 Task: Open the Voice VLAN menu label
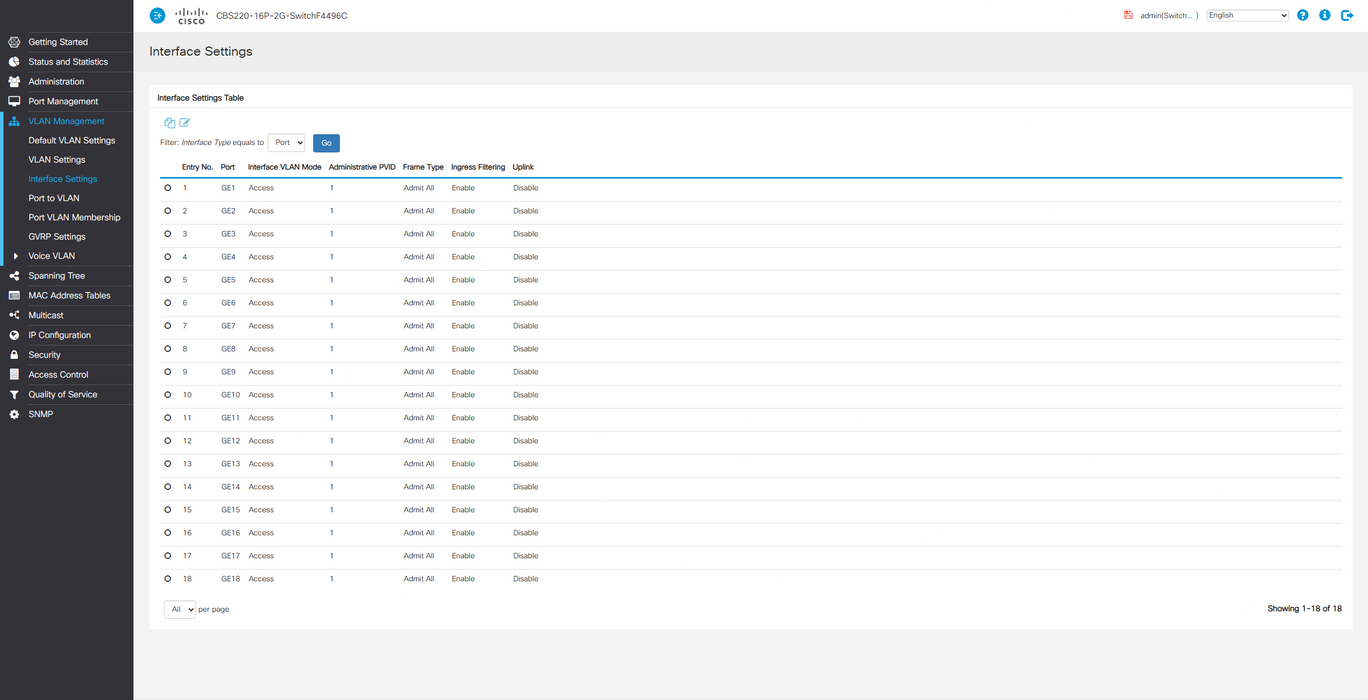(52, 256)
